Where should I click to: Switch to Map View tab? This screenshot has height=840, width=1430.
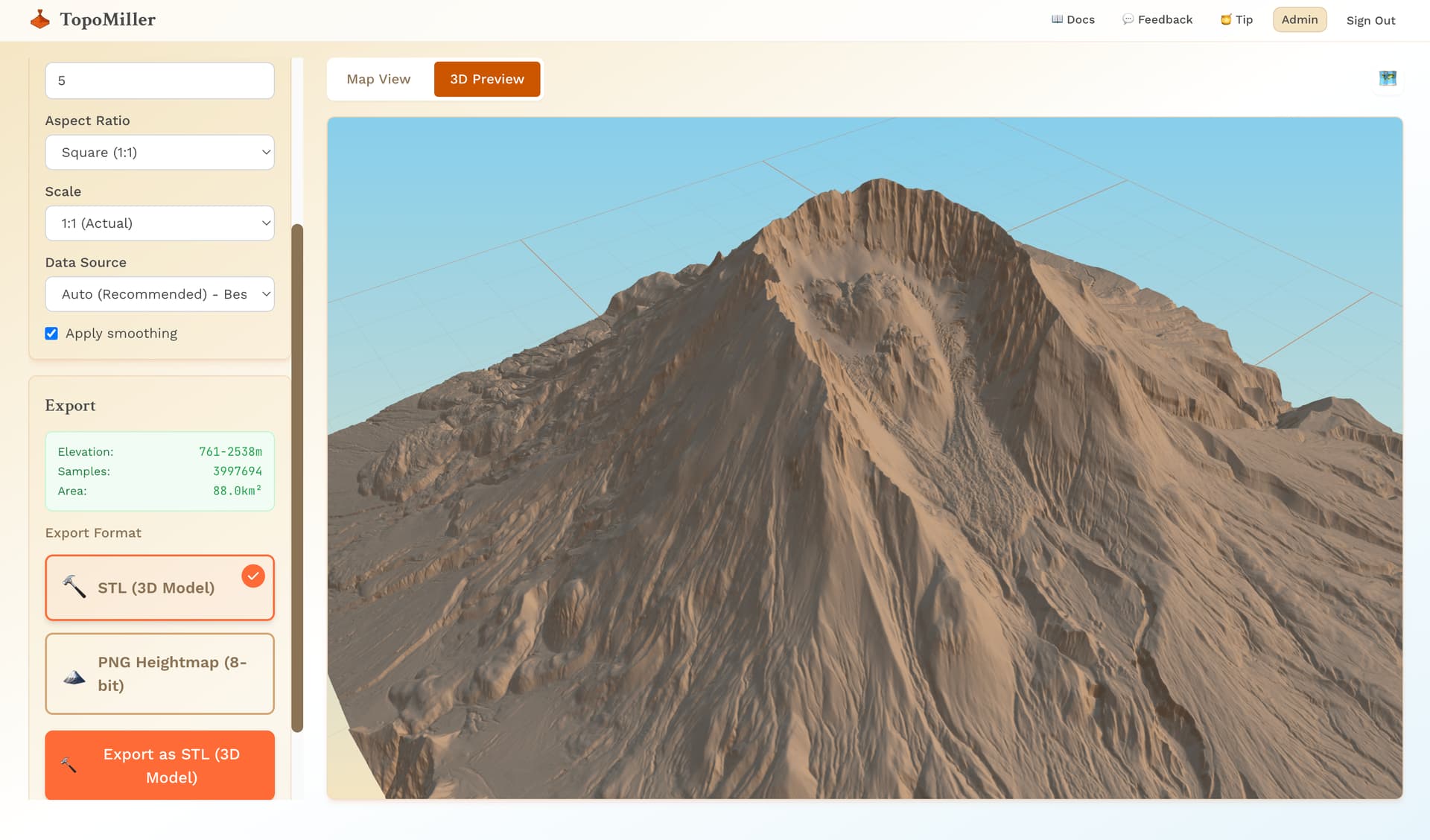(x=378, y=79)
